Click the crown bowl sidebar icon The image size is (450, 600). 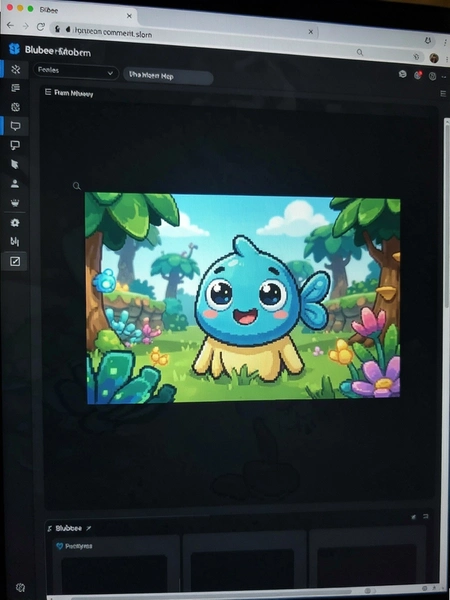tap(15, 203)
